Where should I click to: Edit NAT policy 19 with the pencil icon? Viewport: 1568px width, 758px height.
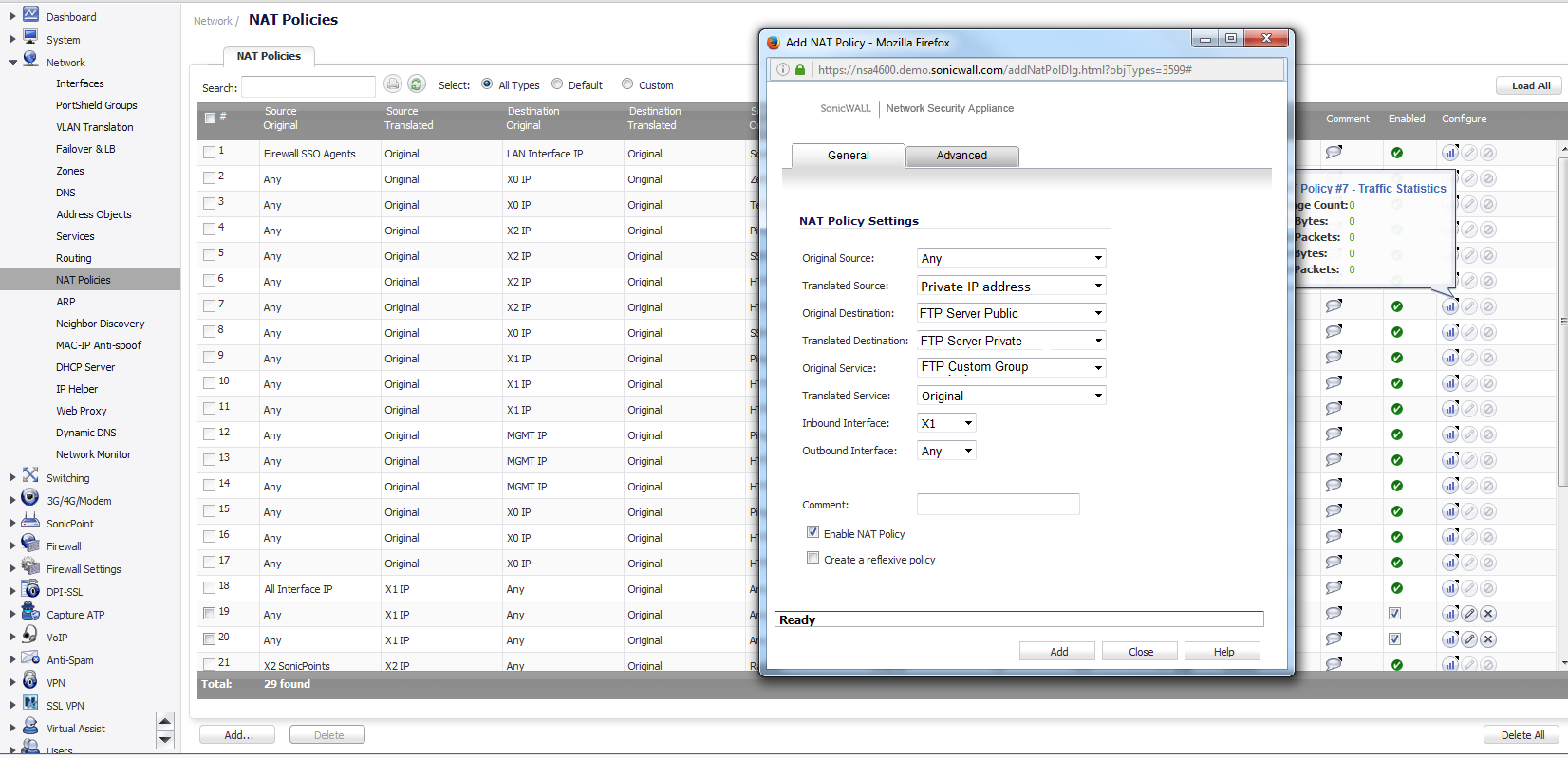pyautogui.click(x=1469, y=614)
